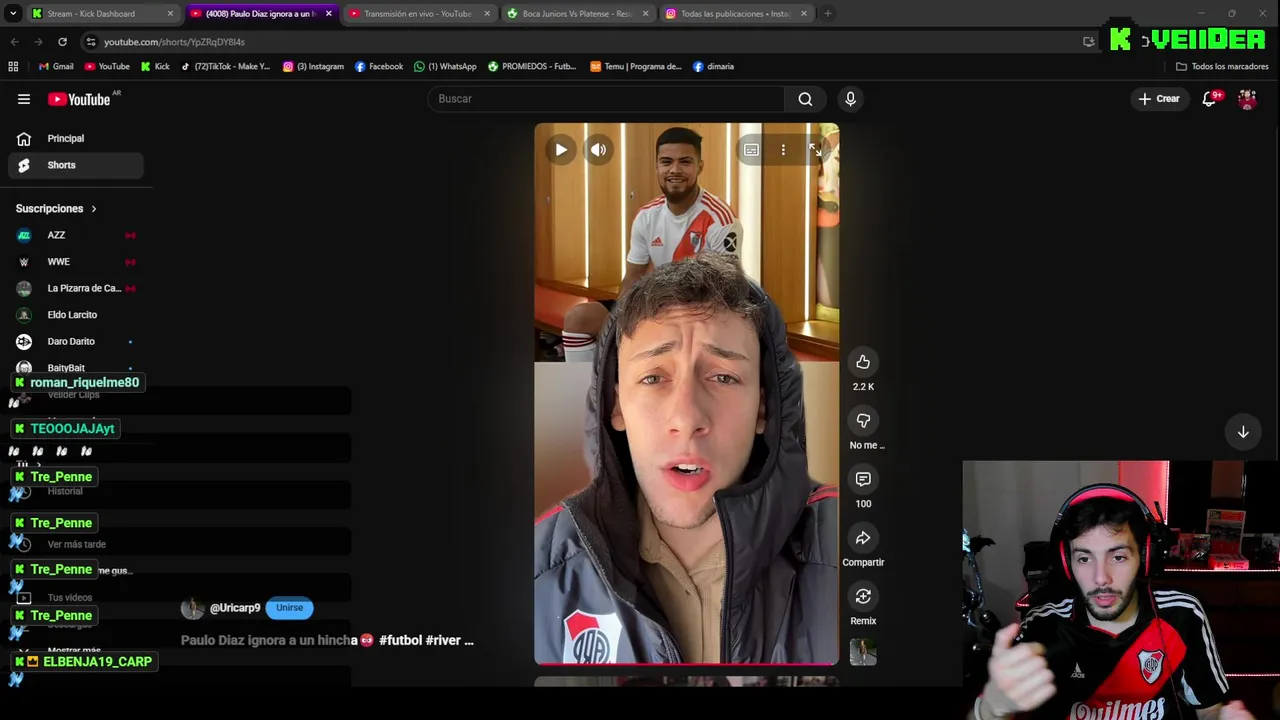Start voice search with microphone icon
Screen dimensions: 1280x720
[850, 99]
